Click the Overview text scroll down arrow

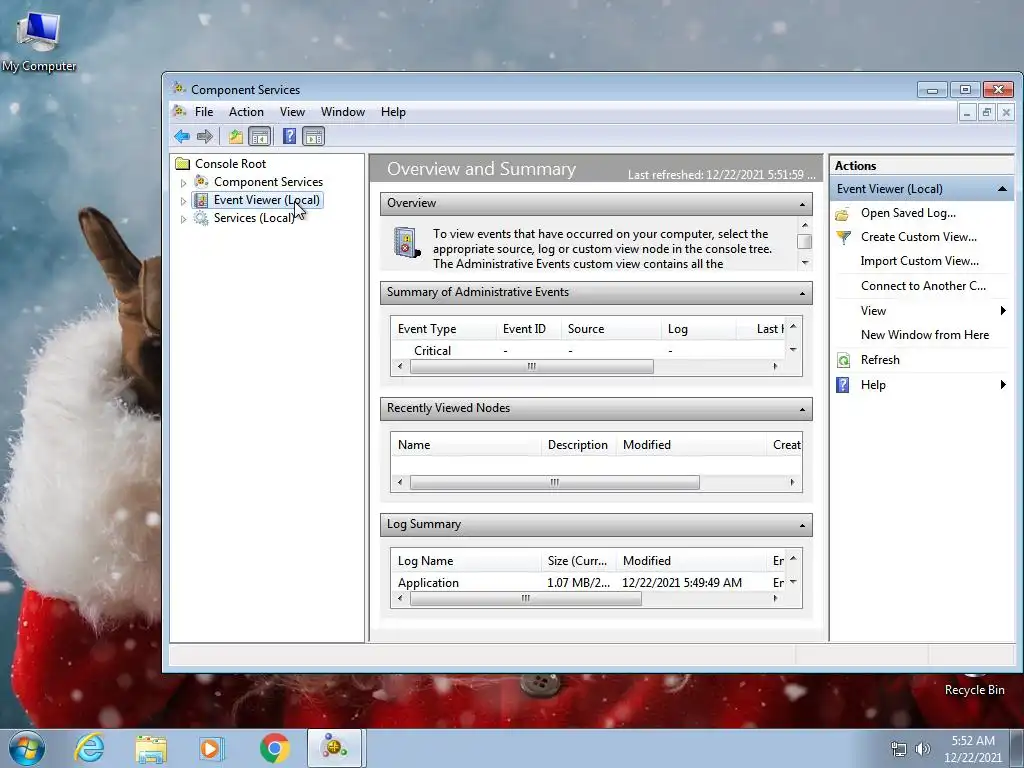805,263
